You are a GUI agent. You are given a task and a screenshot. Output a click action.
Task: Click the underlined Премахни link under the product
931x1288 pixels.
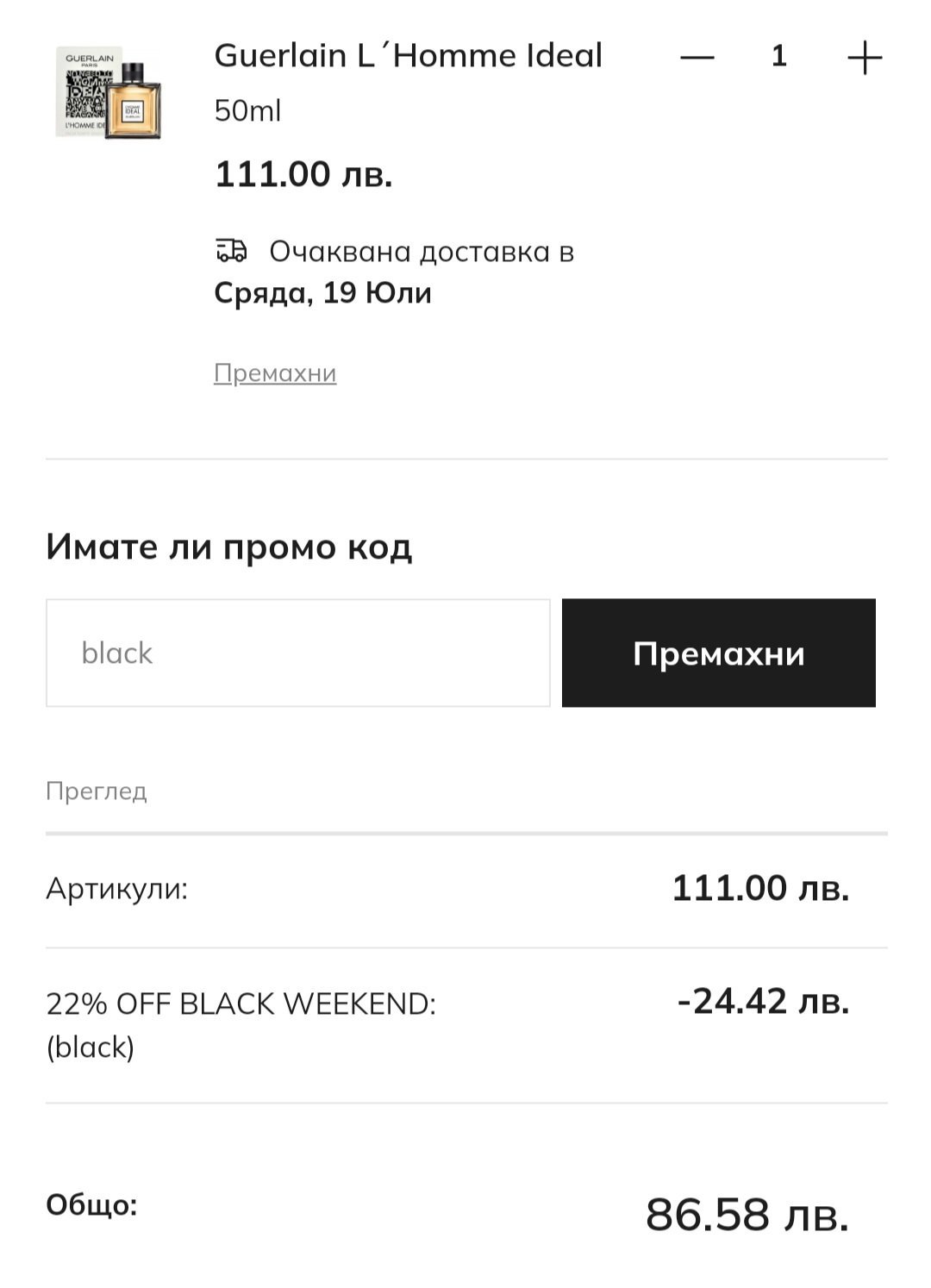[275, 372]
